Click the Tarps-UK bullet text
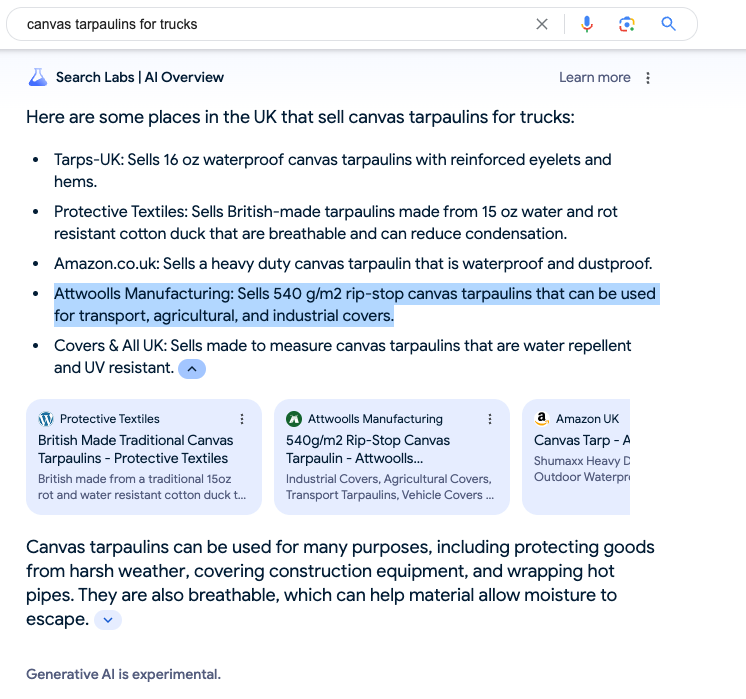The height and width of the screenshot is (699, 746). point(333,170)
